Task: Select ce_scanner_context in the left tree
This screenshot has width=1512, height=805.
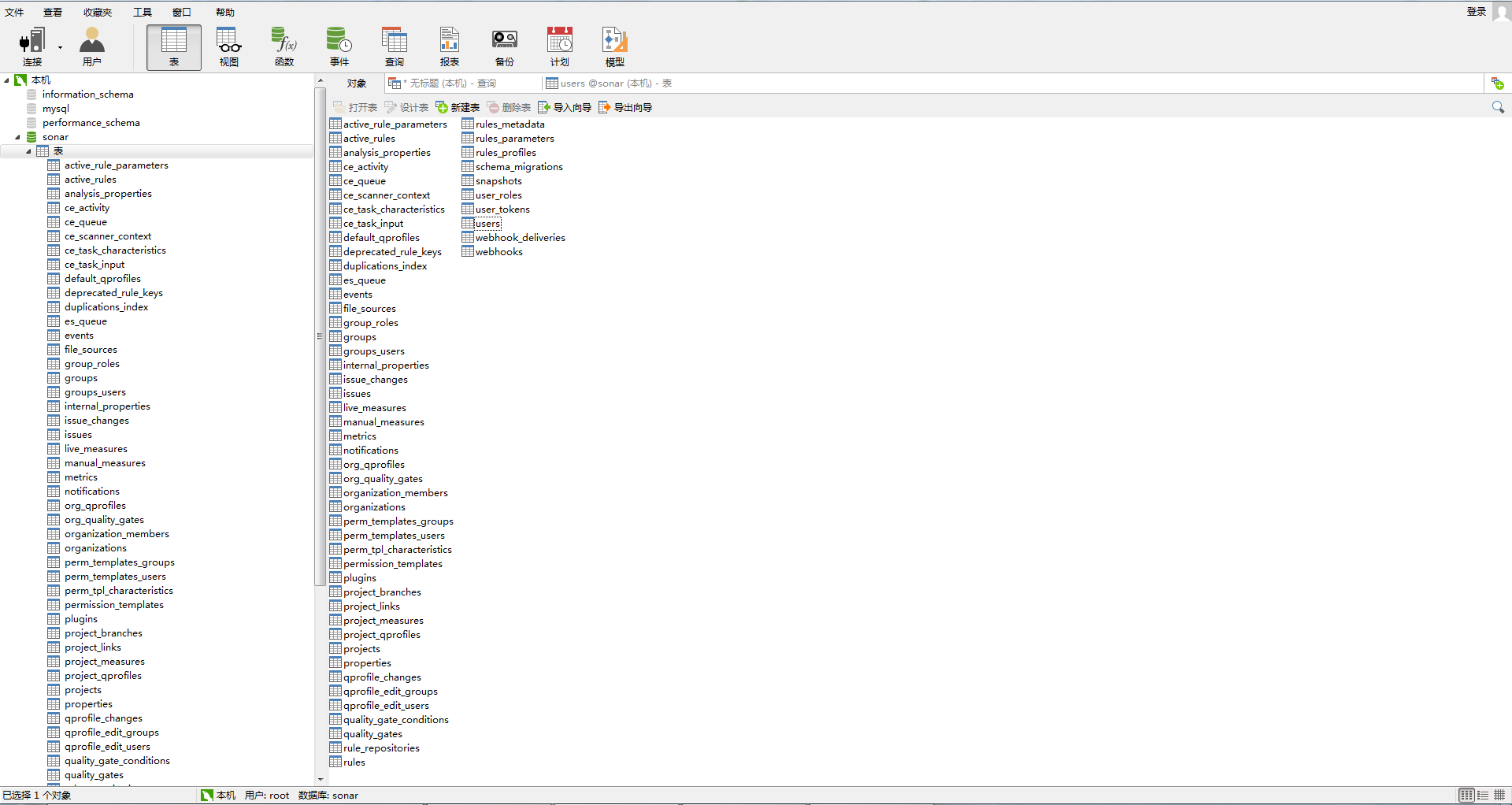Action: 107,236
